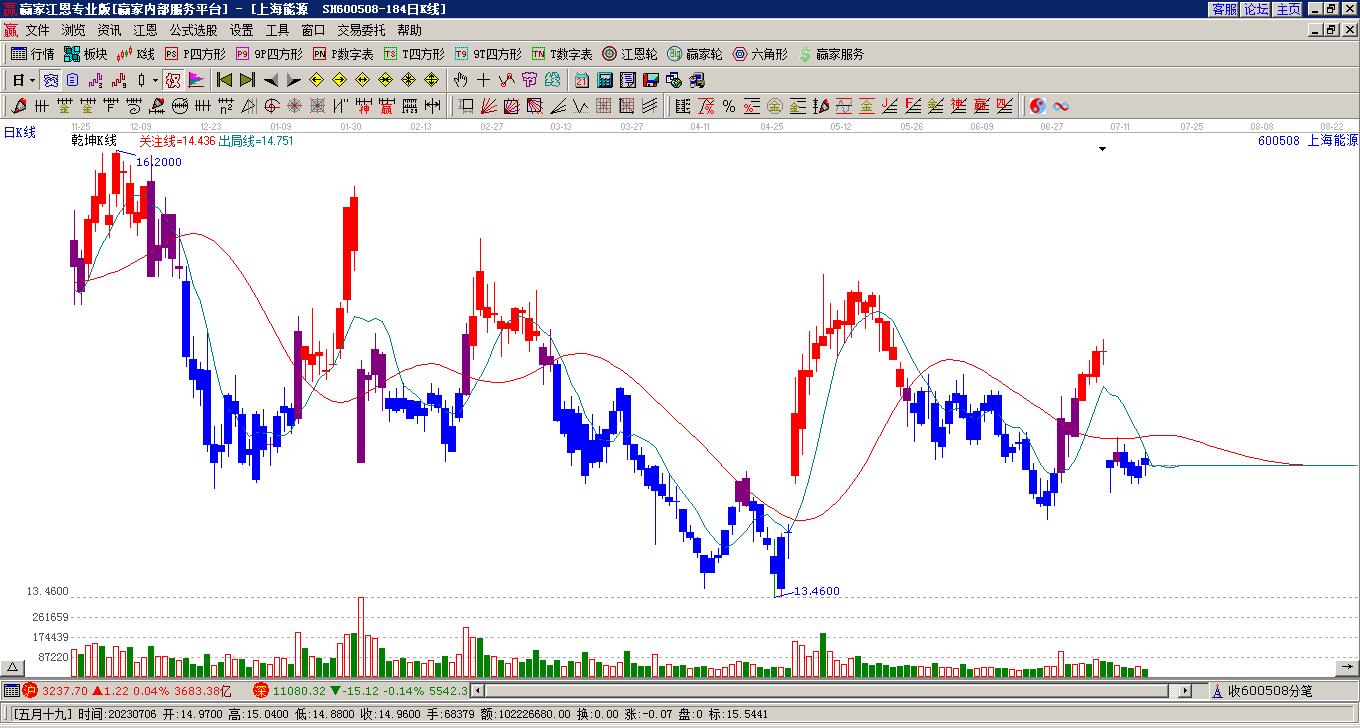Open the calculator icon in toolbar
Image resolution: width=1360 pixels, height=728 pixels.
pos(604,80)
